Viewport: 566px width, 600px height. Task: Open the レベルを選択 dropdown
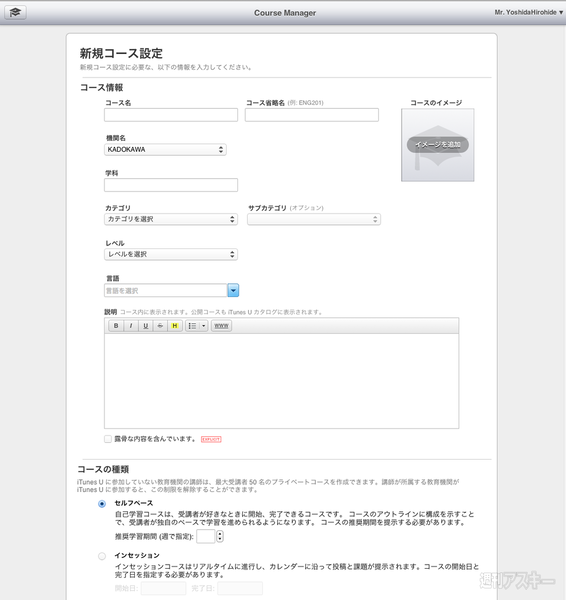click(171, 254)
